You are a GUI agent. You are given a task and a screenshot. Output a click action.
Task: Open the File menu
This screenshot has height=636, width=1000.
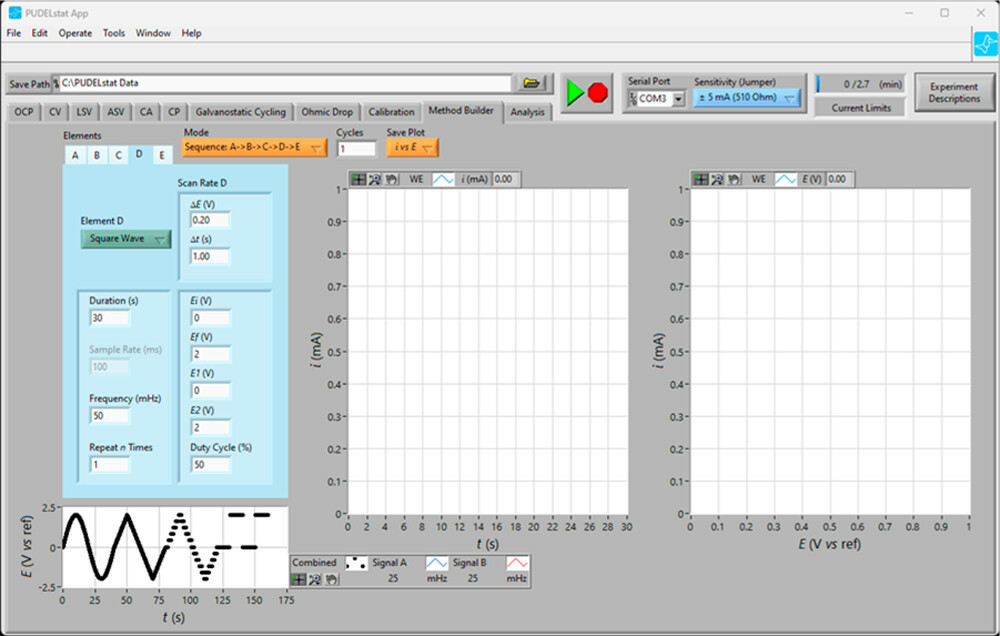[13, 33]
